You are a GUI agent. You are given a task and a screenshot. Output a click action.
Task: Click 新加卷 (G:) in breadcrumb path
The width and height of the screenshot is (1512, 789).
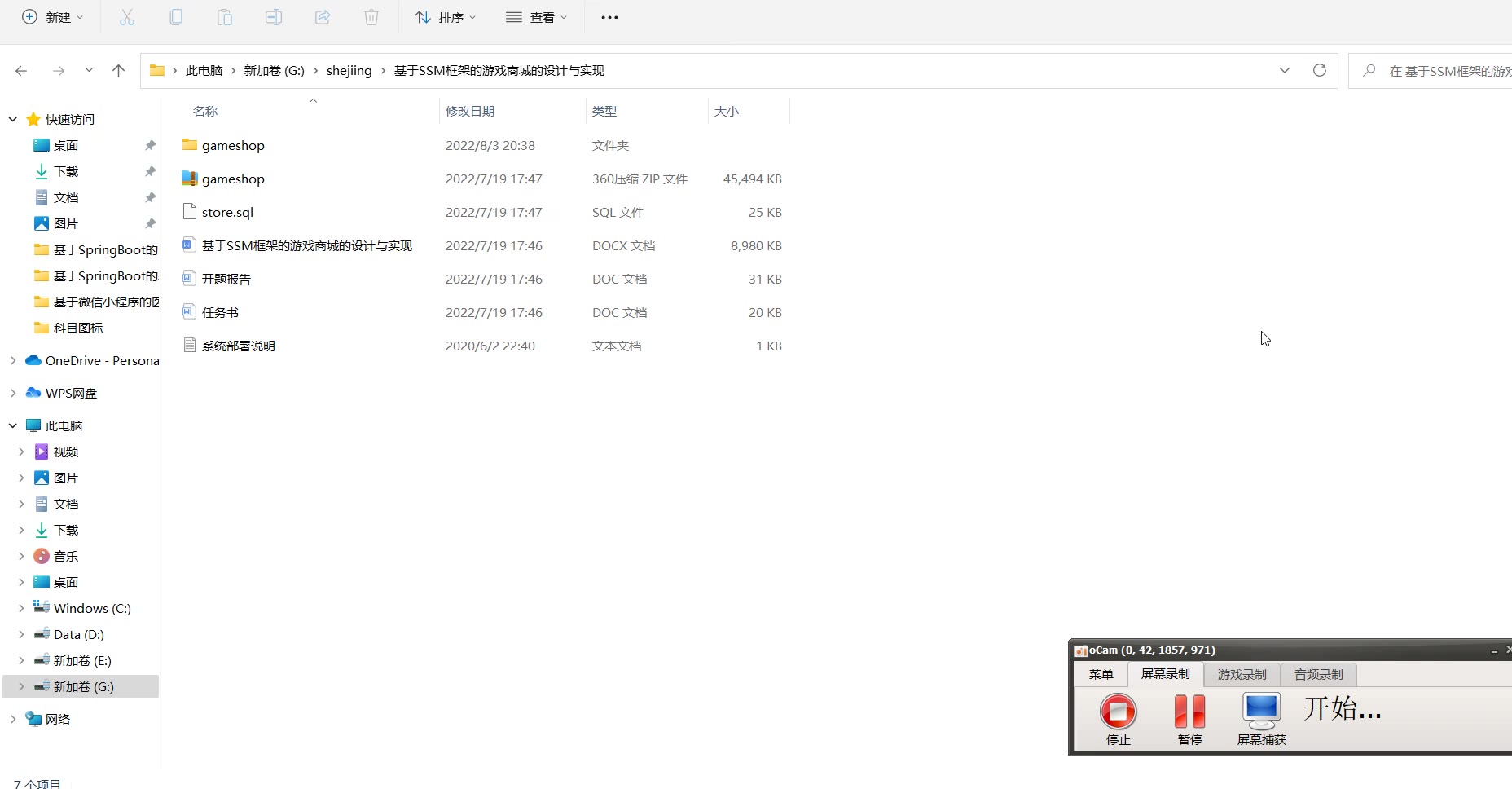[275, 71]
